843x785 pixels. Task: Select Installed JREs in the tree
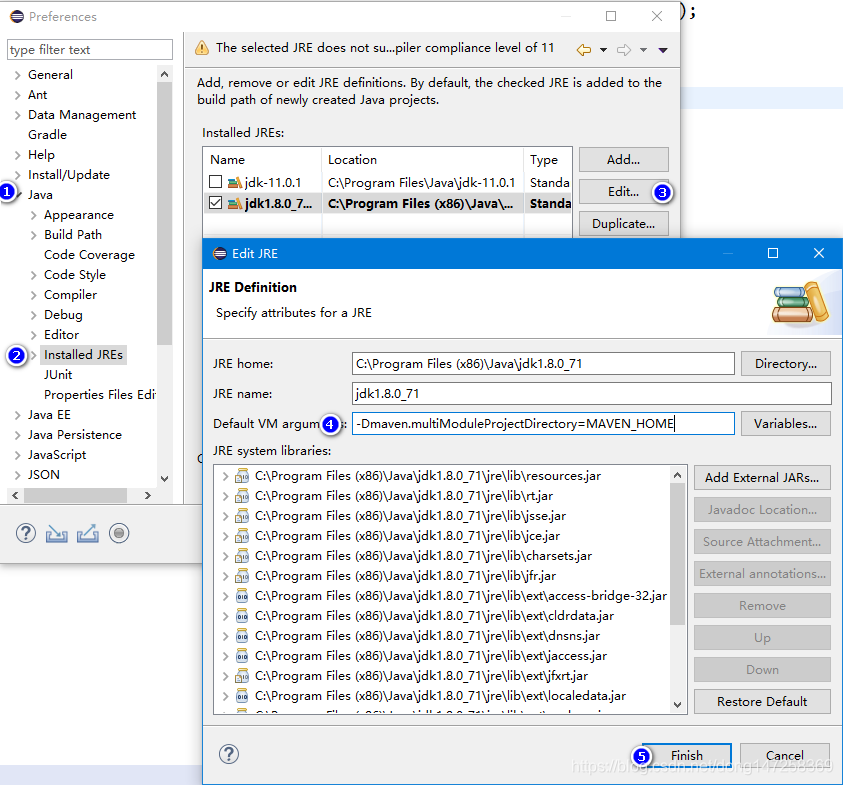[x=83, y=355]
